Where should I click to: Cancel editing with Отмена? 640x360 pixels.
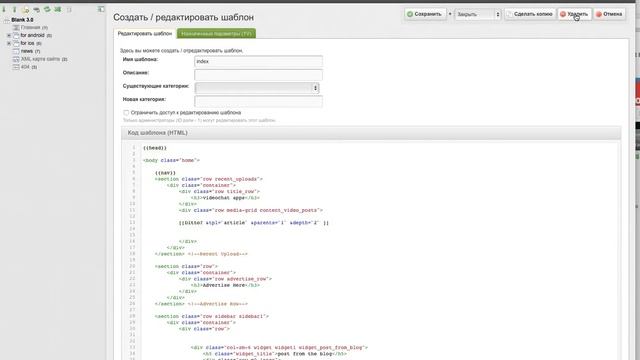pyautogui.click(x=609, y=14)
